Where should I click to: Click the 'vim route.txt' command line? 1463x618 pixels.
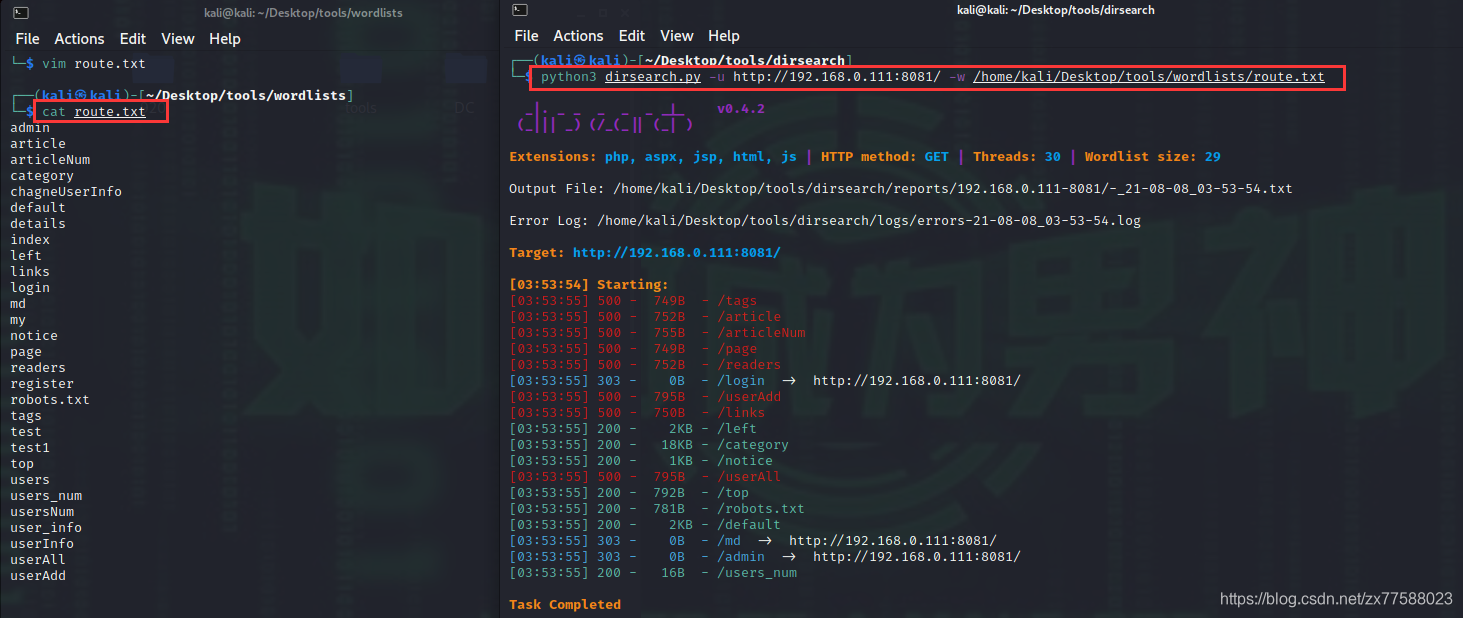[x=94, y=64]
